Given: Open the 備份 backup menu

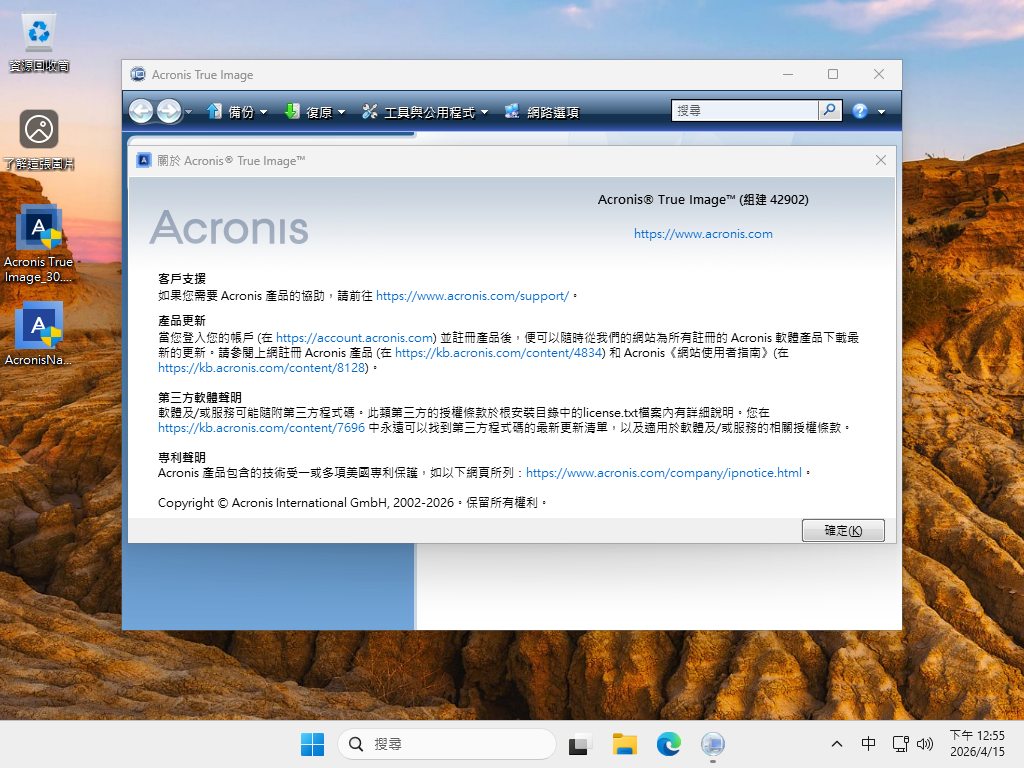Looking at the screenshot, I should 237,112.
